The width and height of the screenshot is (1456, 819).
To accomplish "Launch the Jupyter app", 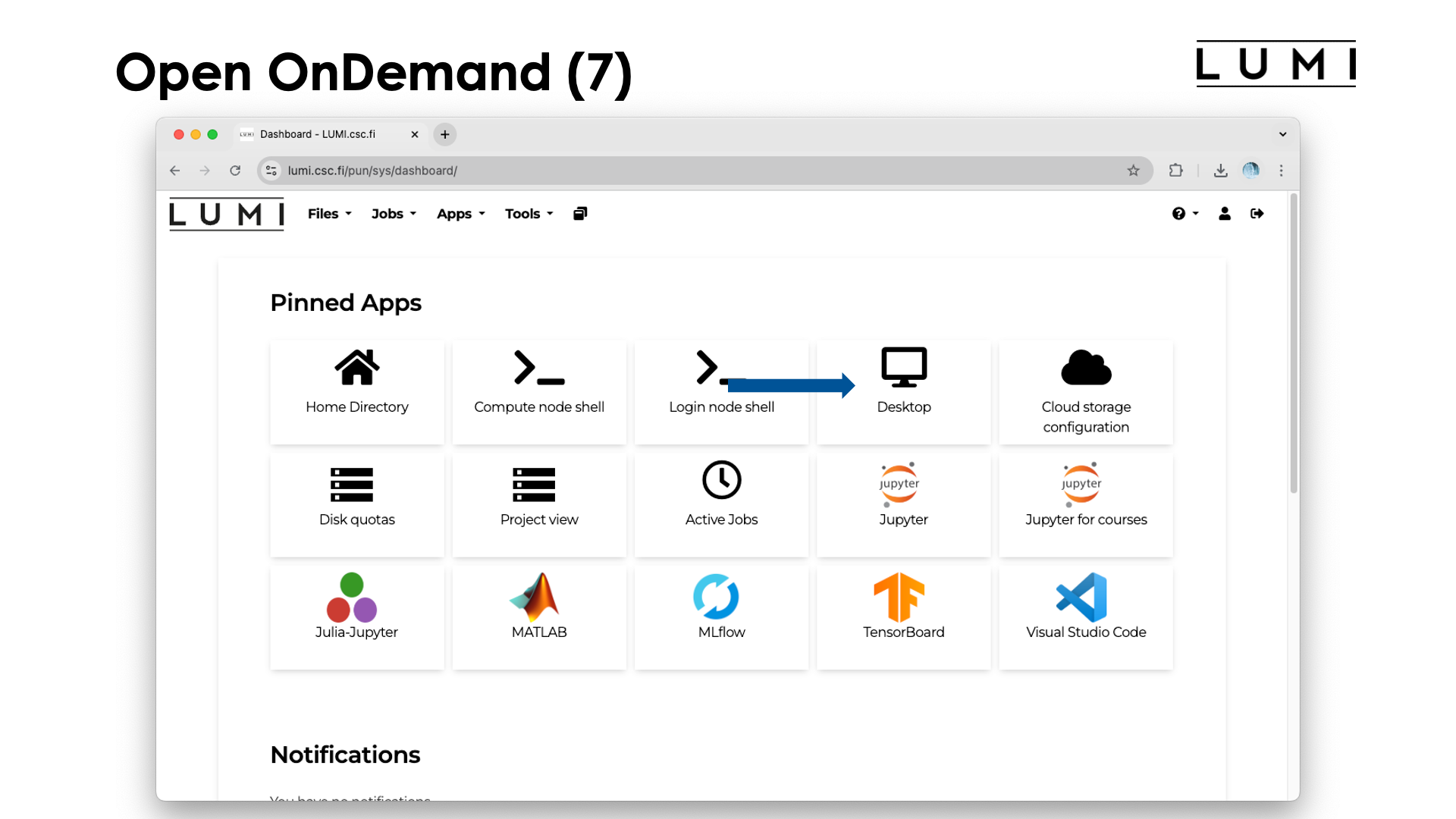I will click(903, 500).
